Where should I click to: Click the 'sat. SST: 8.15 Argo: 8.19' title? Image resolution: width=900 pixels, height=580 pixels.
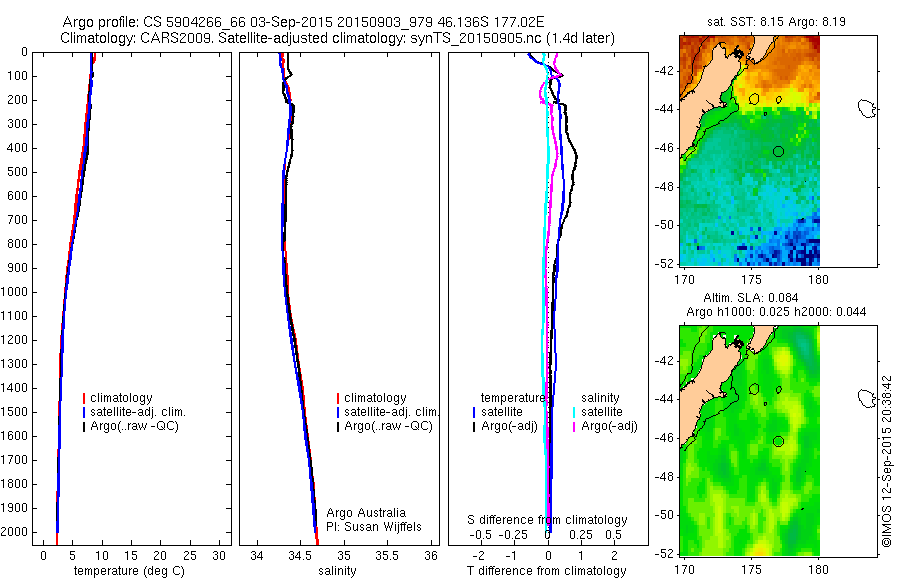[776, 22]
